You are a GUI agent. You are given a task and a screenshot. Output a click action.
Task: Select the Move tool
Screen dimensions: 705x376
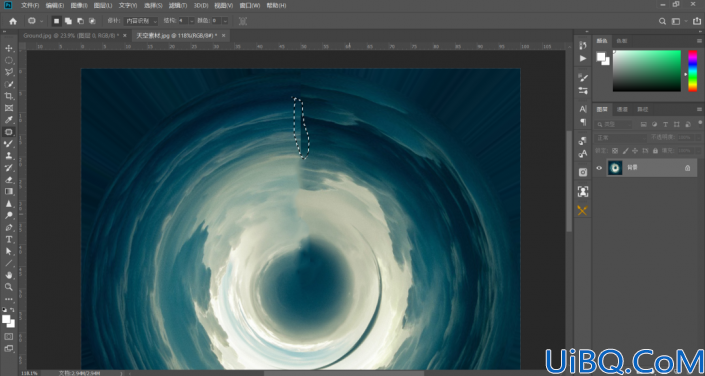coord(9,48)
